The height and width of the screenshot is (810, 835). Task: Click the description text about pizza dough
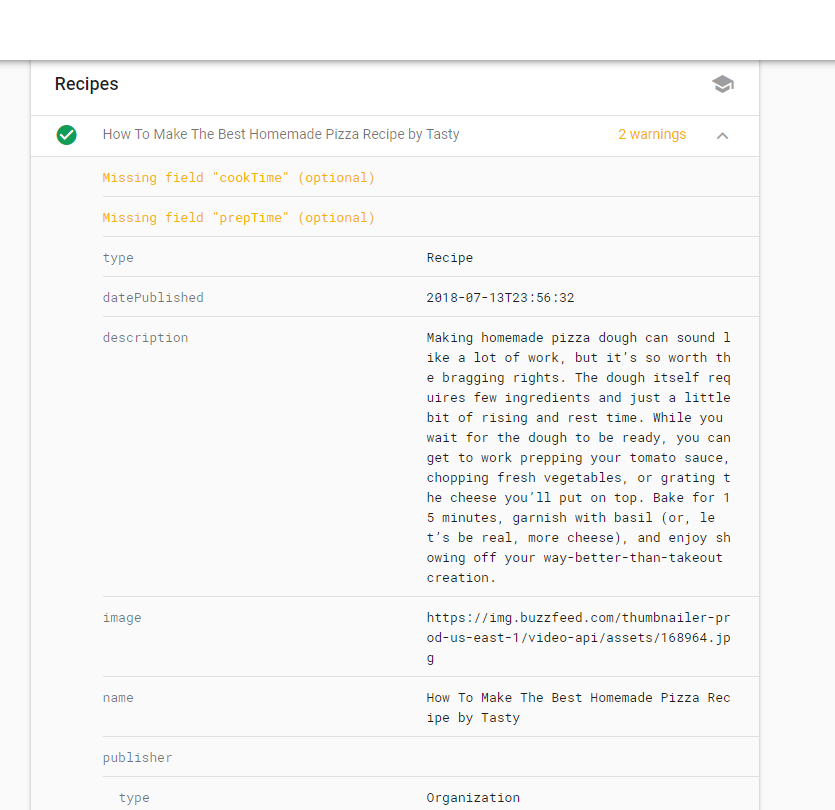click(x=578, y=457)
